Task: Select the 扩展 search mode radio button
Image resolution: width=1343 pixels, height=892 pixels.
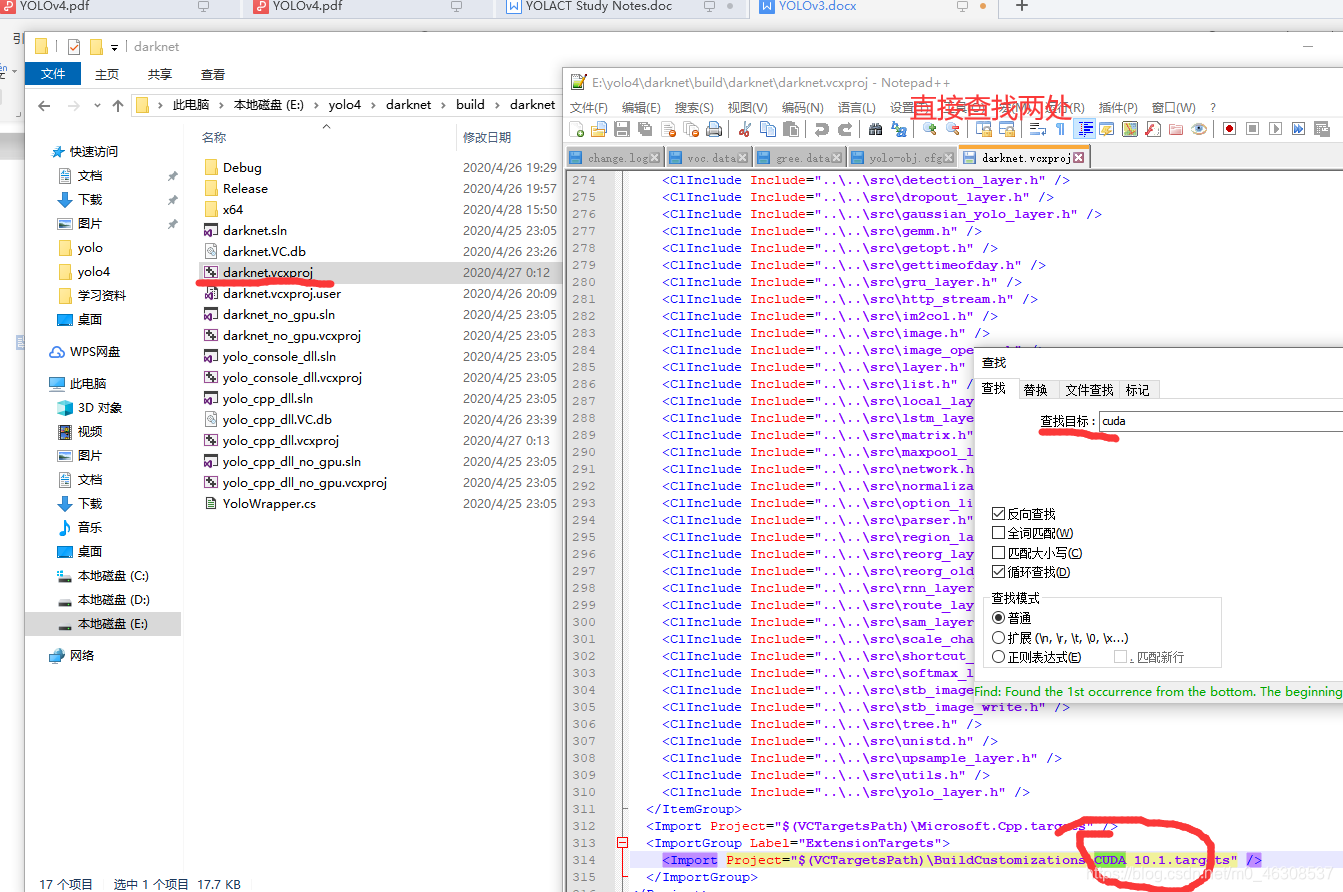Action: tap(998, 638)
